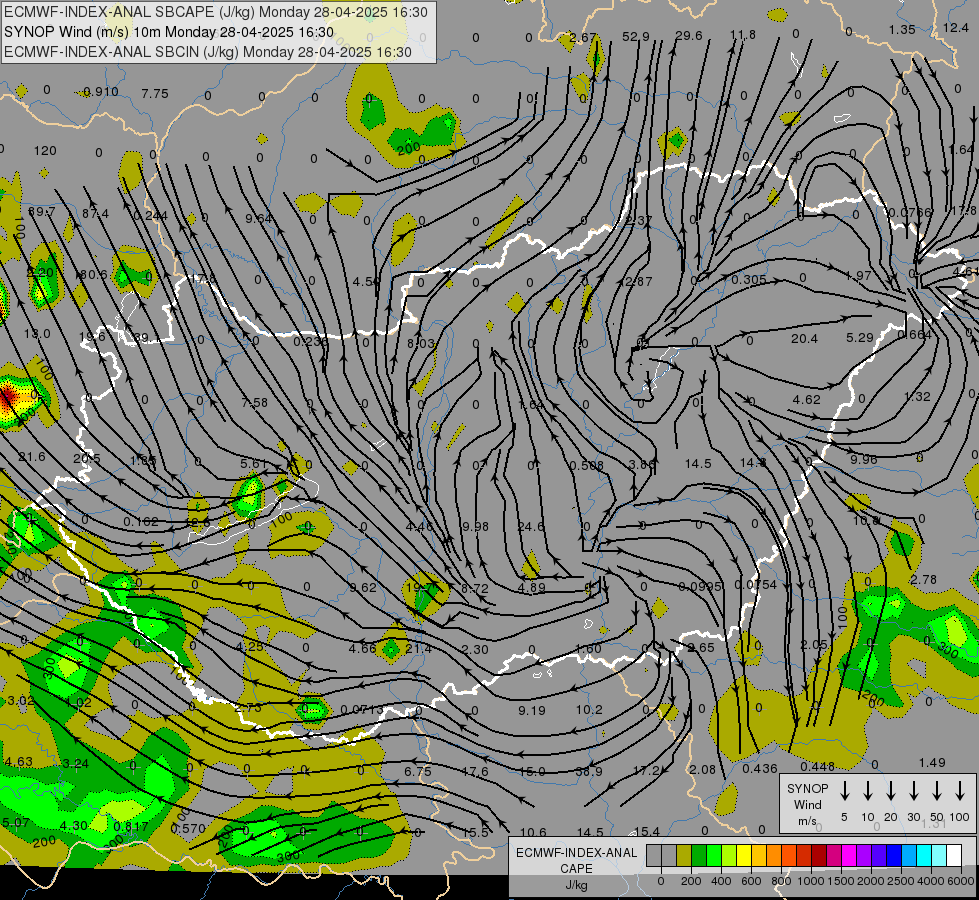Click map value '20.4' on the map

tap(804, 339)
